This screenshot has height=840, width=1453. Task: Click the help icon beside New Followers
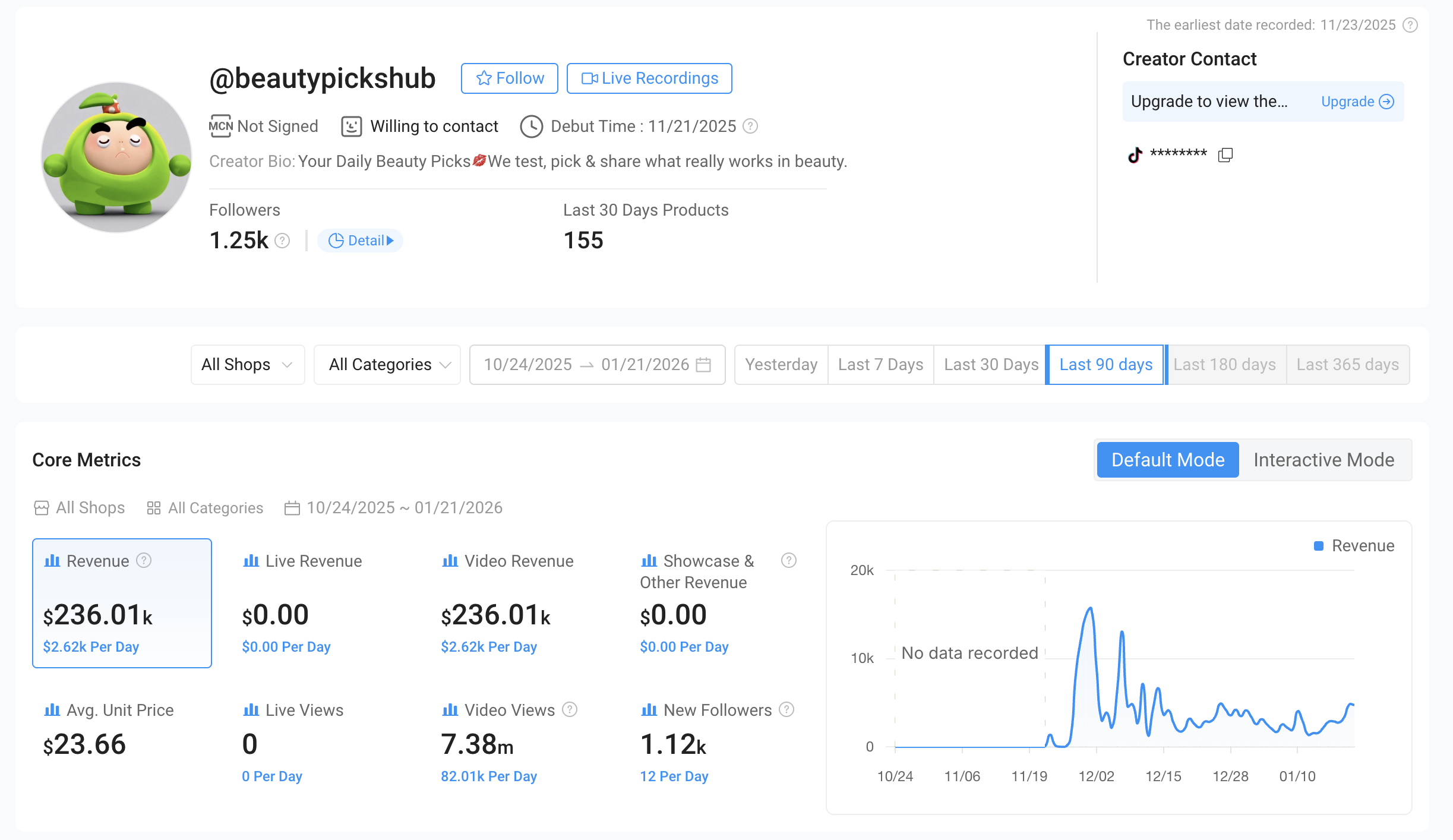pyautogui.click(x=786, y=709)
